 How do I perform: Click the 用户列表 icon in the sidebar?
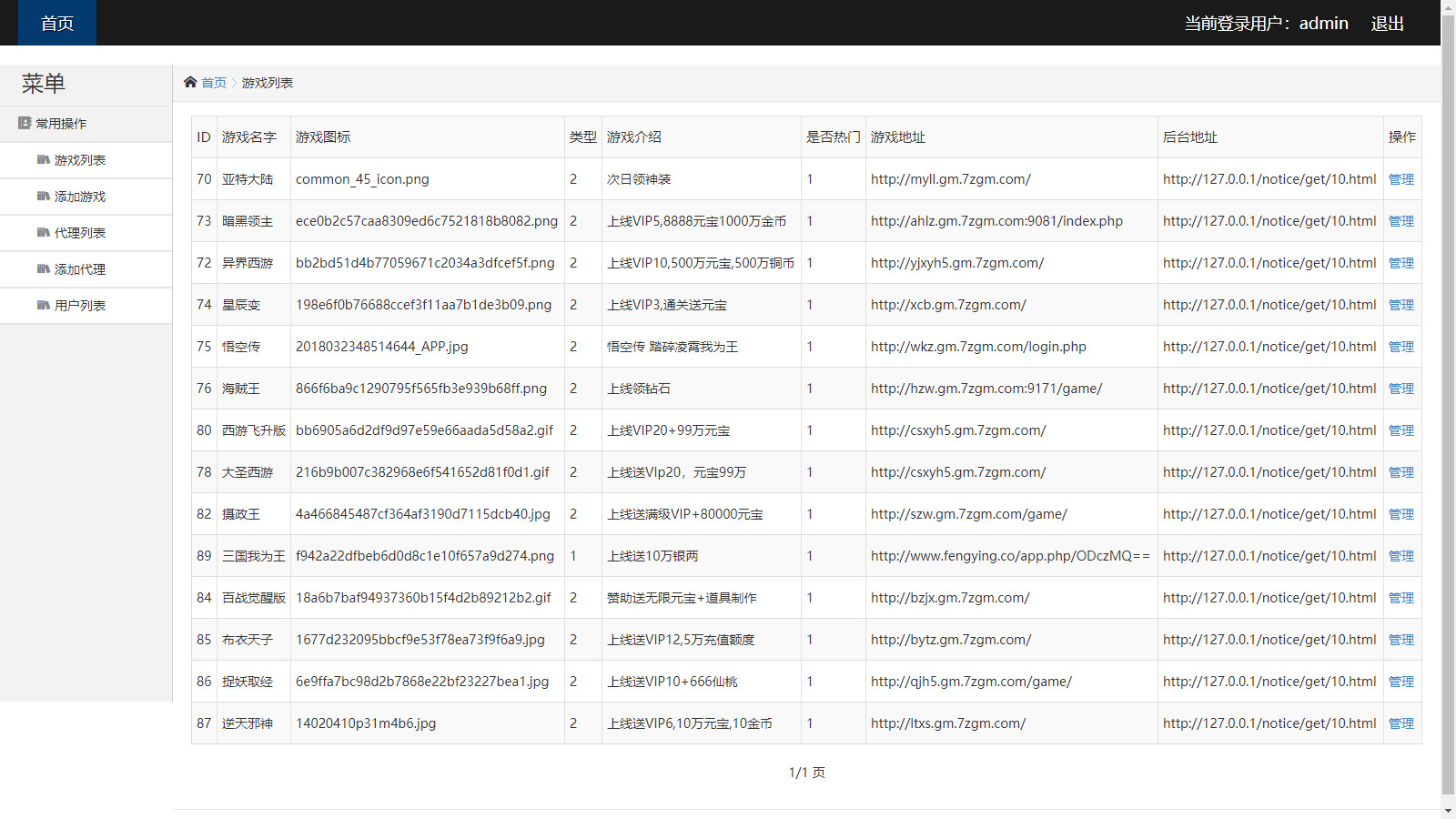[x=43, y=306]
